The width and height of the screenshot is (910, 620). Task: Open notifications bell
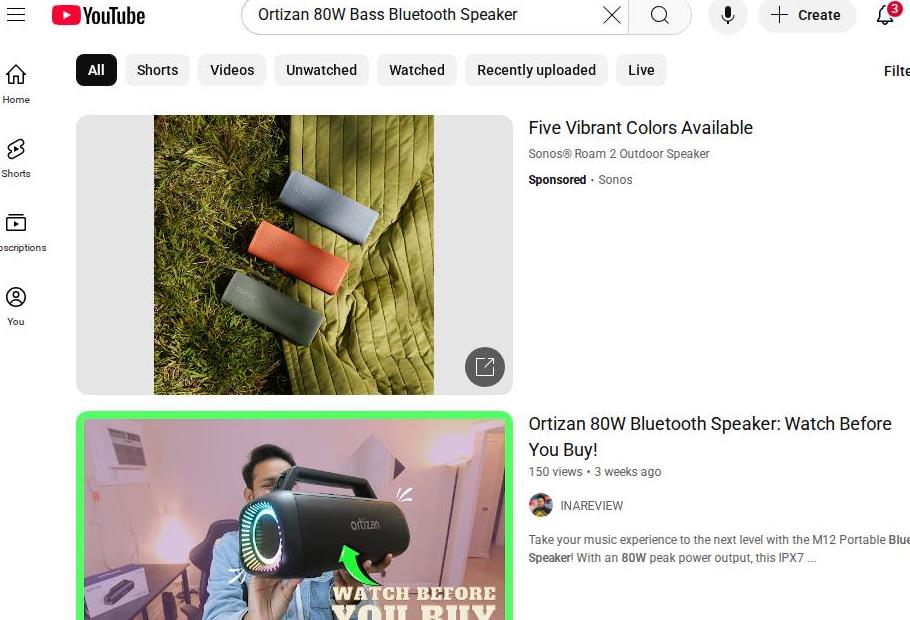[x=886, y=15]
